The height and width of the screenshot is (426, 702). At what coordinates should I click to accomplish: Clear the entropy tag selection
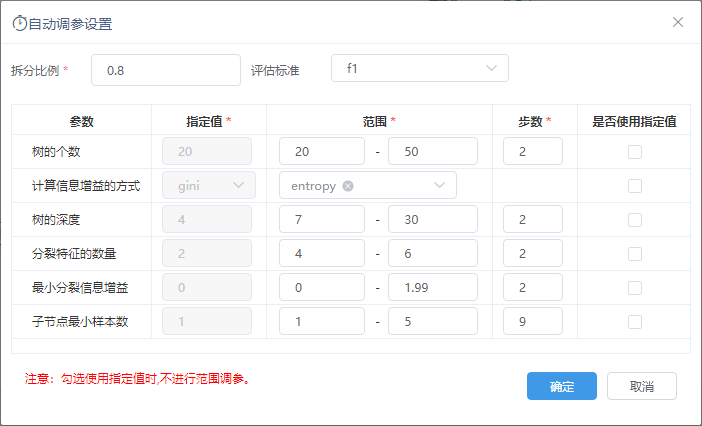point(348,186)
